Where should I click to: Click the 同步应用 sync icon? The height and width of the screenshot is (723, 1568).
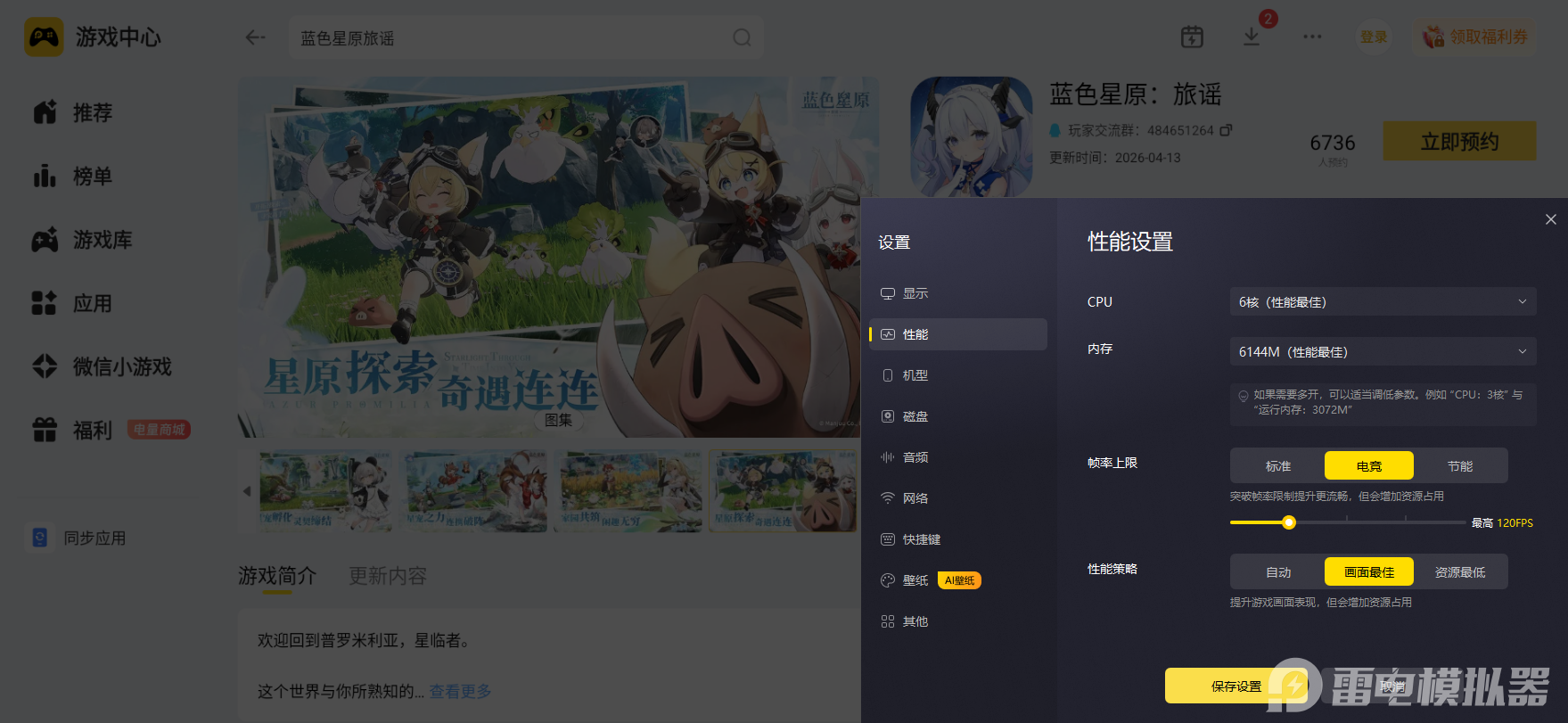[39, 538]
